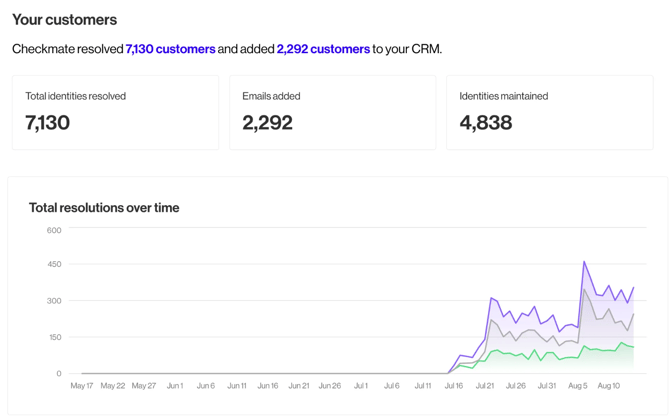Click the Your customers heading
This screenshot has height=416, width=670.
[x=64, y=19]
